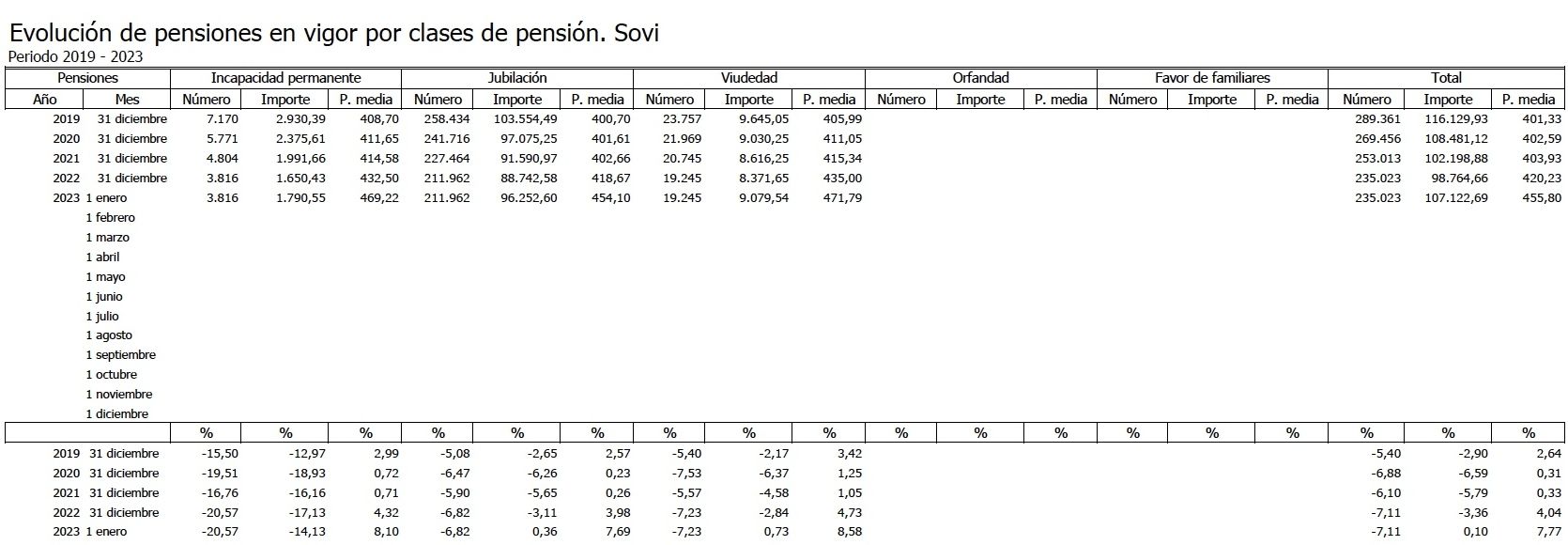1568x545 pixels.
Task: Select the 'Año' column header
Action: (x=44, y=99)
